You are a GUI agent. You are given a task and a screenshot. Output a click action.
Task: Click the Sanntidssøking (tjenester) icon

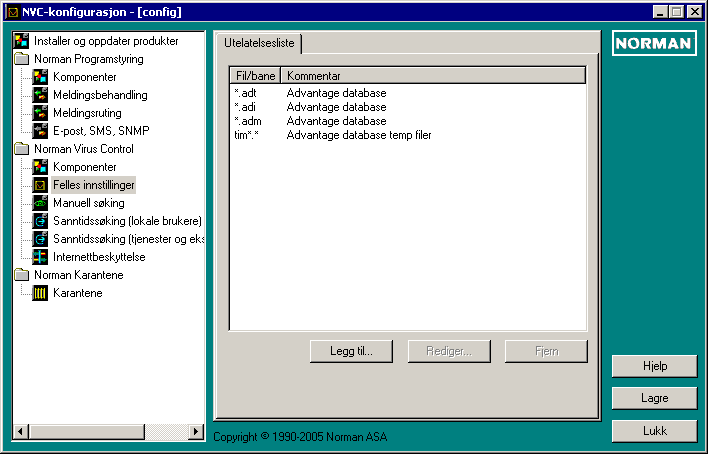point(40,239)
